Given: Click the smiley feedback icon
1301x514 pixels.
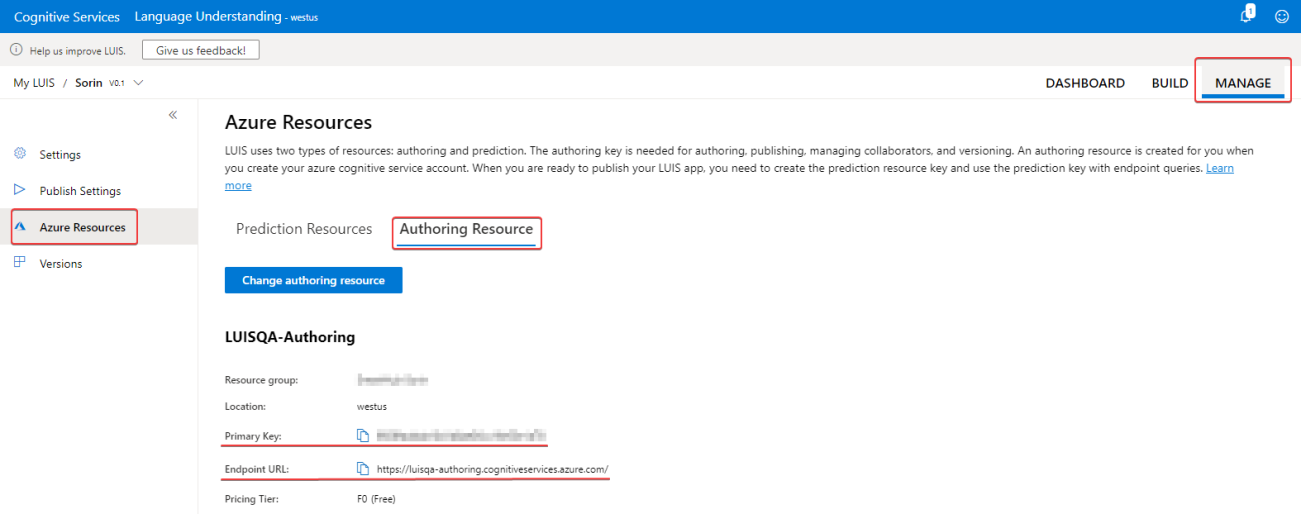Looking at the screenshot, I should (x=1281, y=16).
